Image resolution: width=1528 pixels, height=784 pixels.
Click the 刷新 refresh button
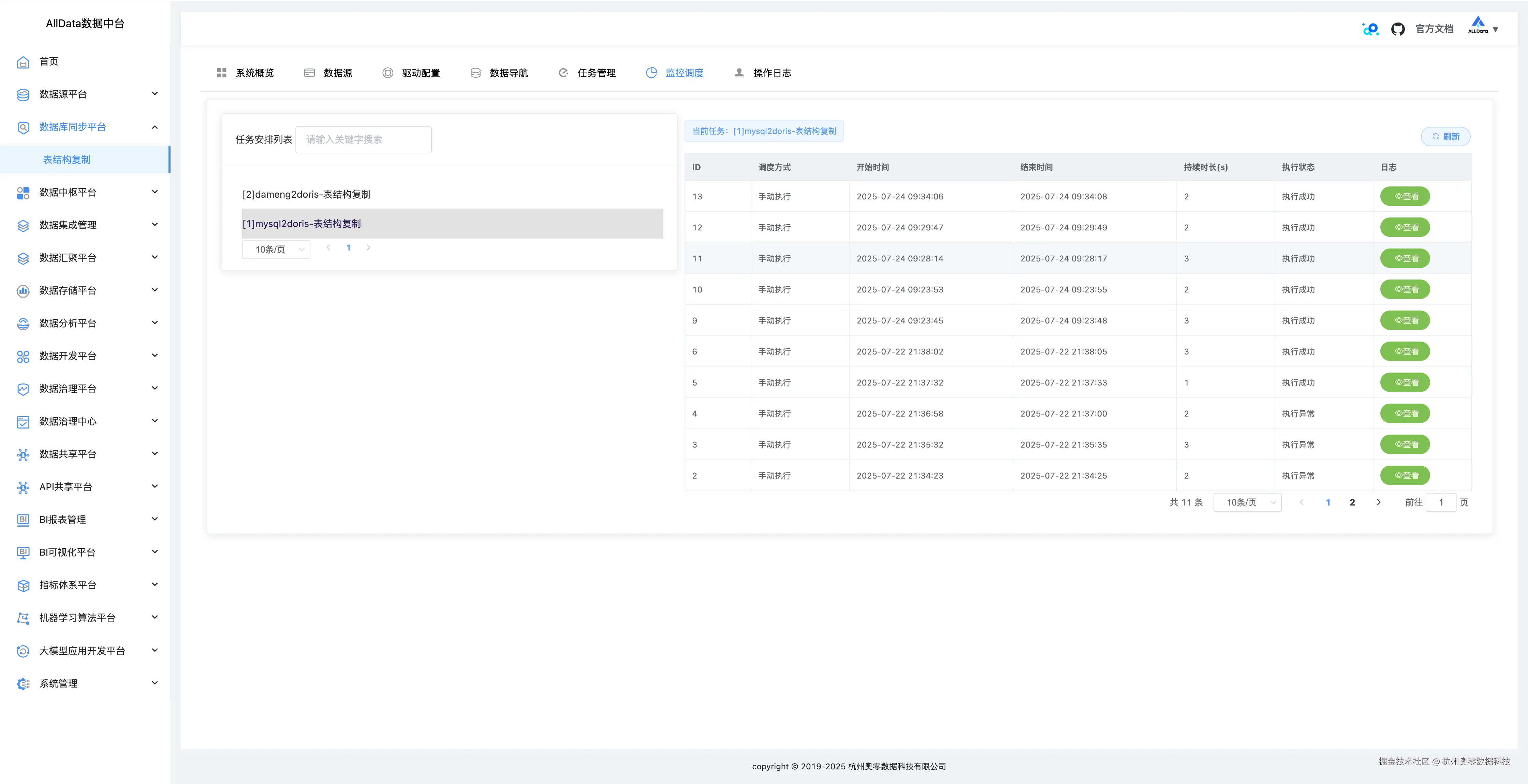pos(1445,136)
